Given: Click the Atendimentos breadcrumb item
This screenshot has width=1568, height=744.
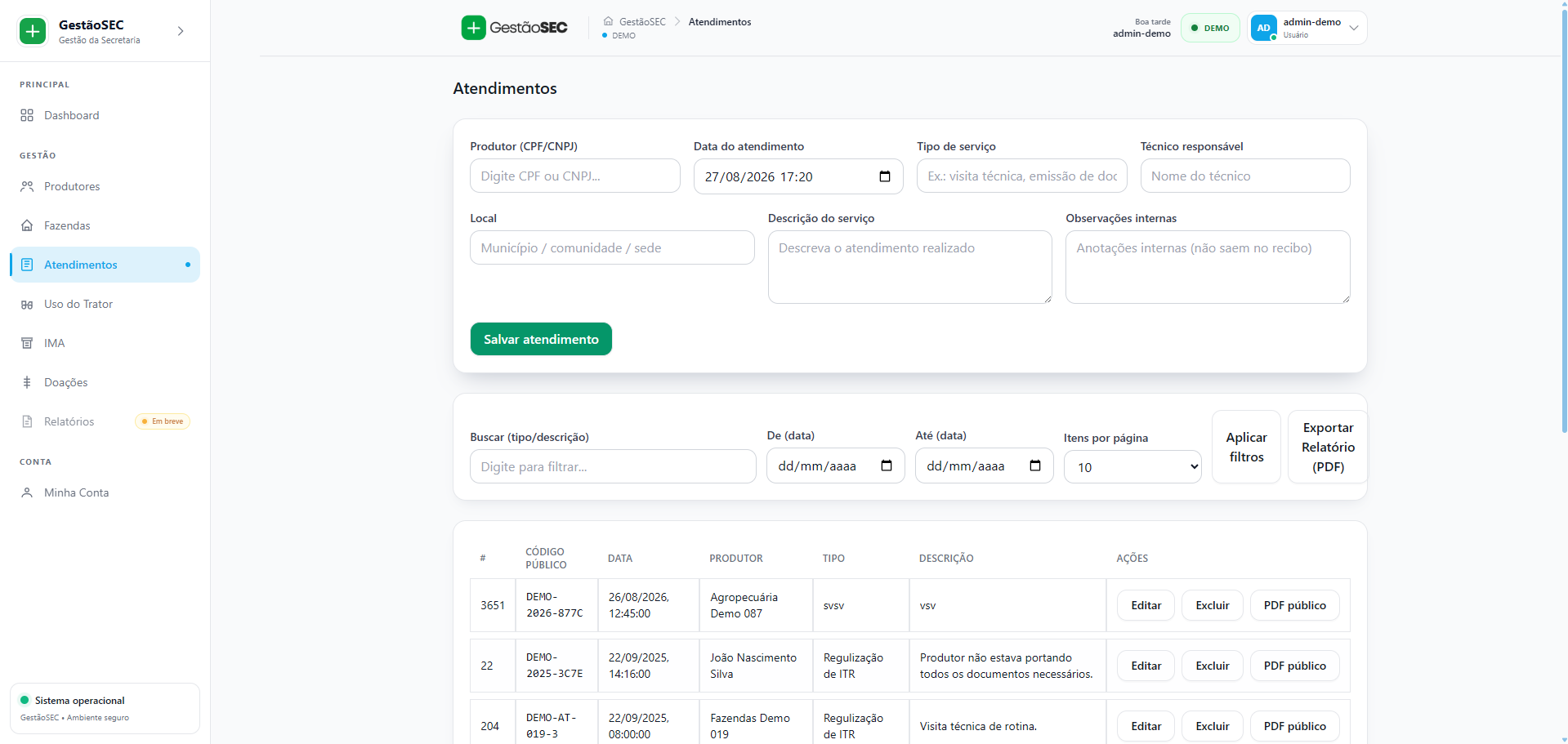Looking at the screenshot, I should [x=720, y=22].
